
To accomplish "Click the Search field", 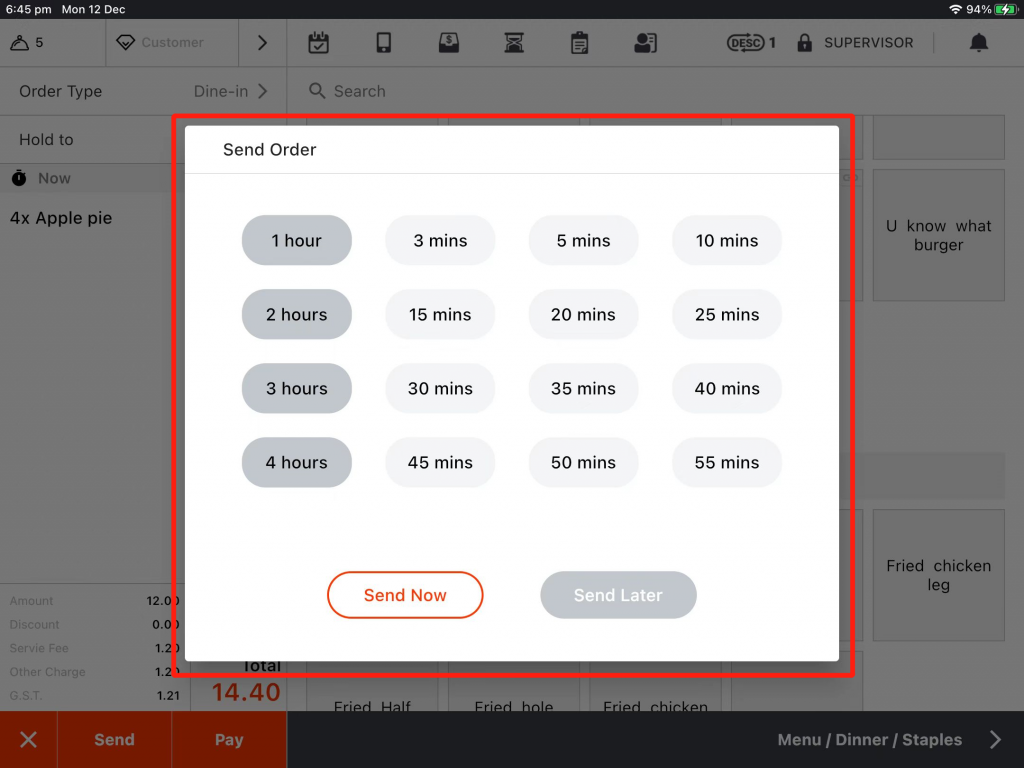I will pyautogui.click(x=360, y=91).
